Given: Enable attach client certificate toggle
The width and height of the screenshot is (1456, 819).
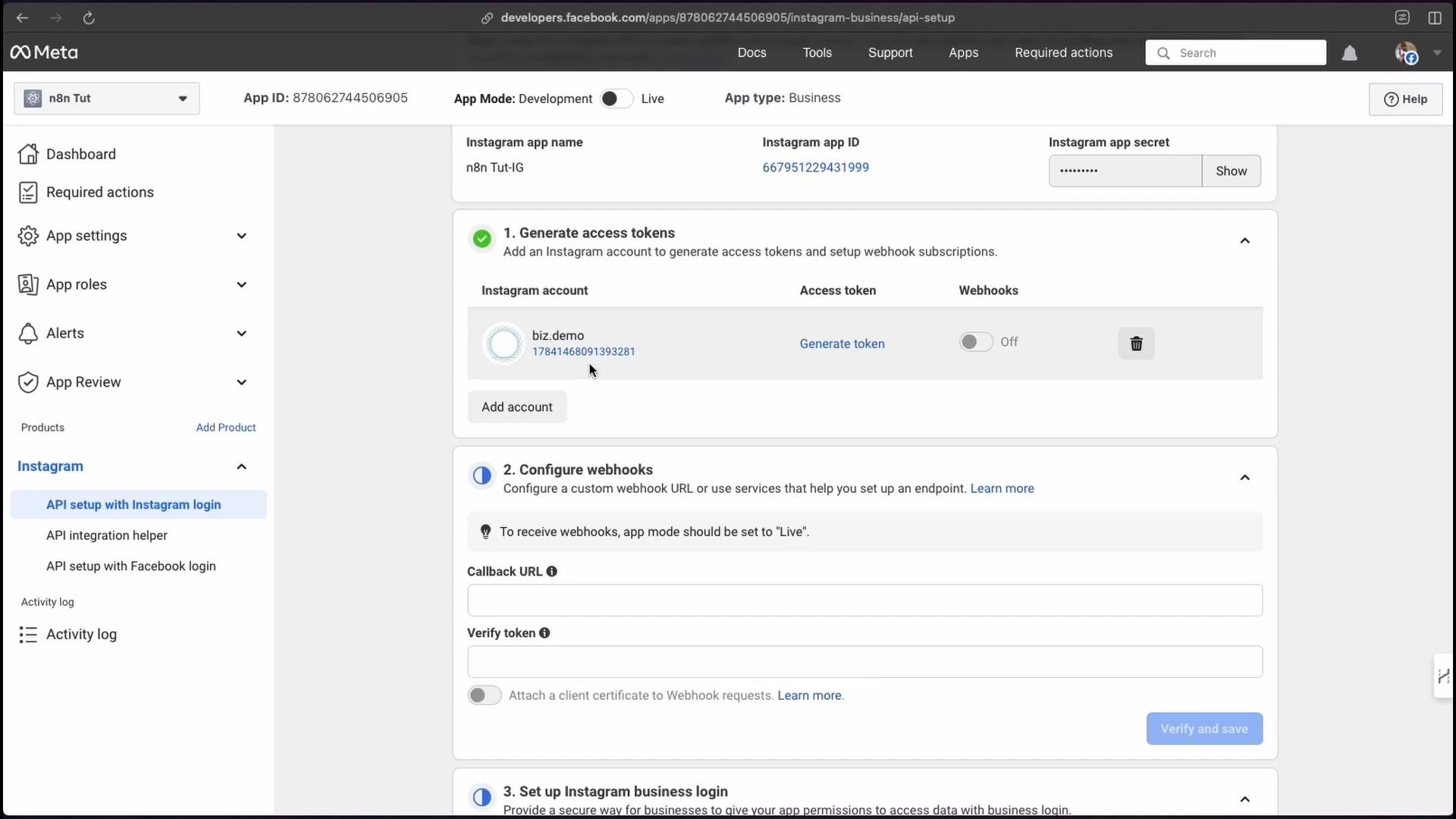Looking at the screenshot, I should 485,695.
